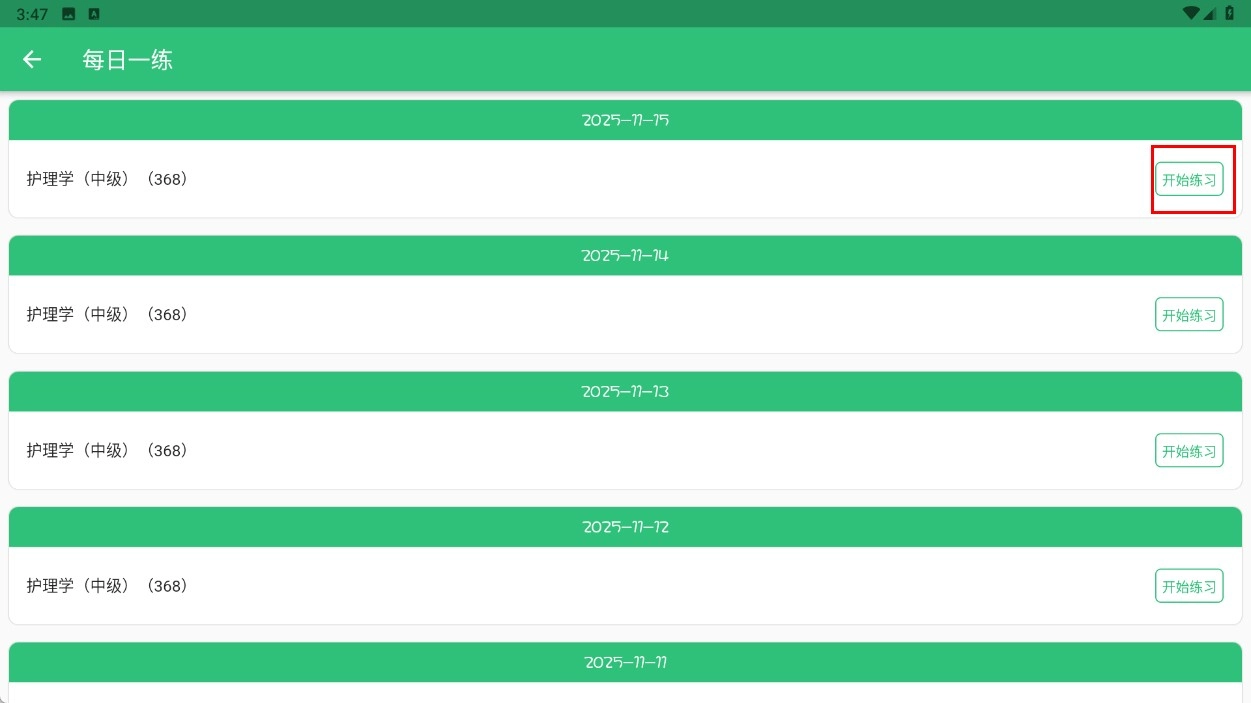1251x703 pixels.
Task: Click the 3:47 clock in status bar
Action: (x=32, y=14)
